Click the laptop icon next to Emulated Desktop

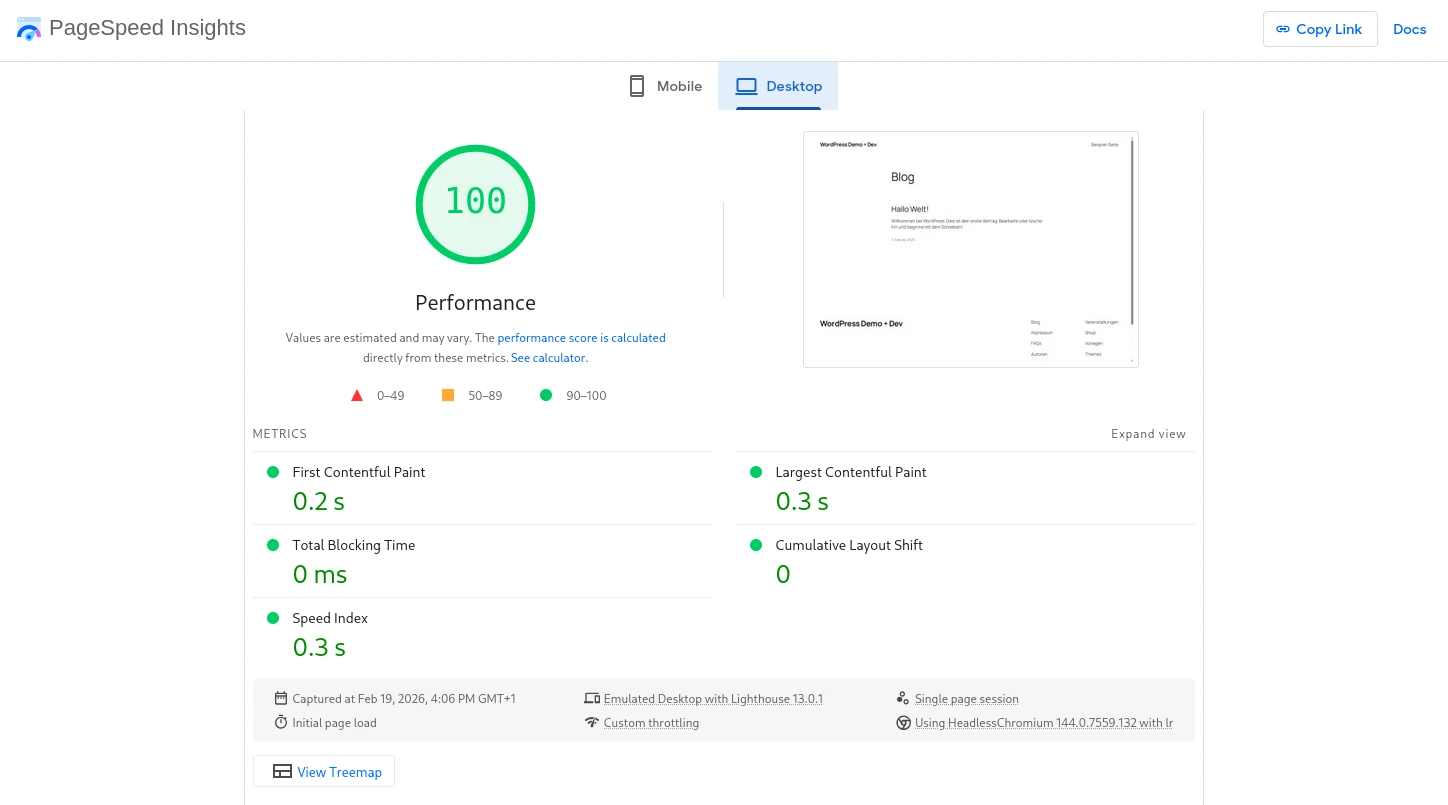click(592, 698)
